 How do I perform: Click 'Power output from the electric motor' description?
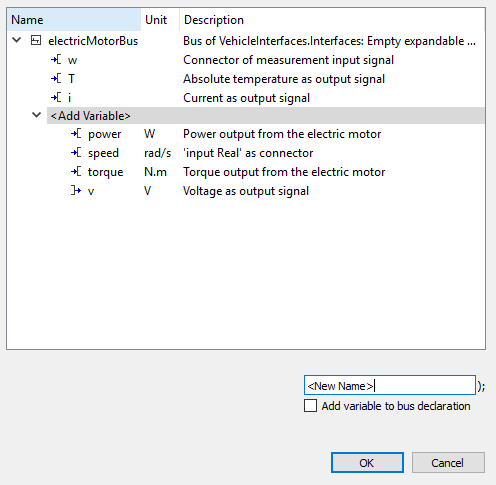(282, 134)
